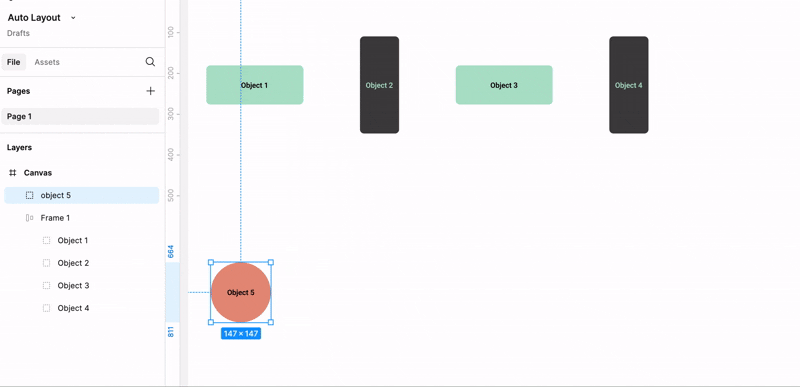The width and height of the screenshot is (800, 387).
Task: Select Page 1 in pages list
Action: tap(80, 116)
